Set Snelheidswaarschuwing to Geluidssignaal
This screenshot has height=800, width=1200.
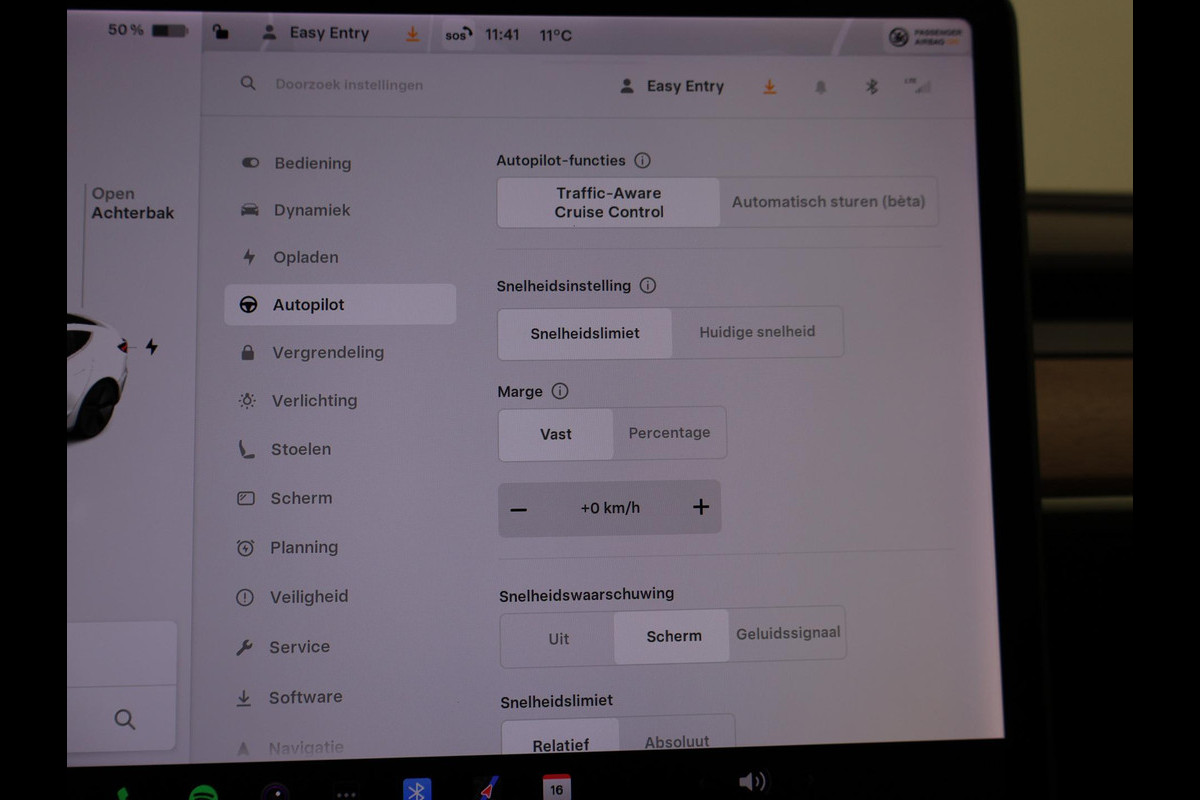[788, 634]
